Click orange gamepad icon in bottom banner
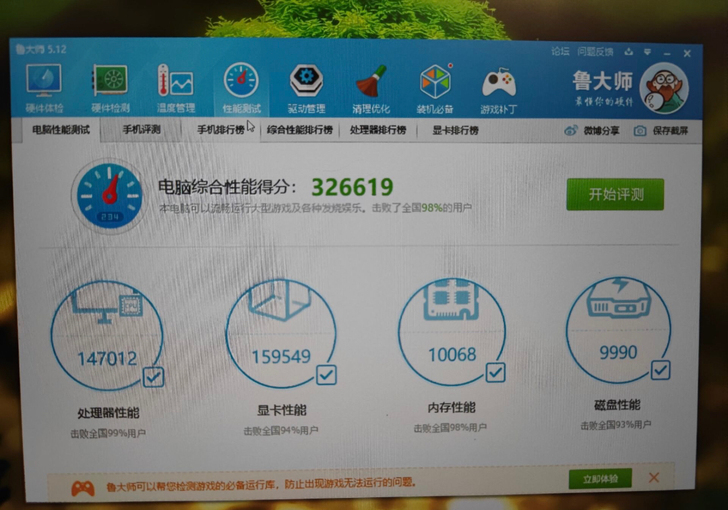 pyautogui.click(x=83, y=488)
